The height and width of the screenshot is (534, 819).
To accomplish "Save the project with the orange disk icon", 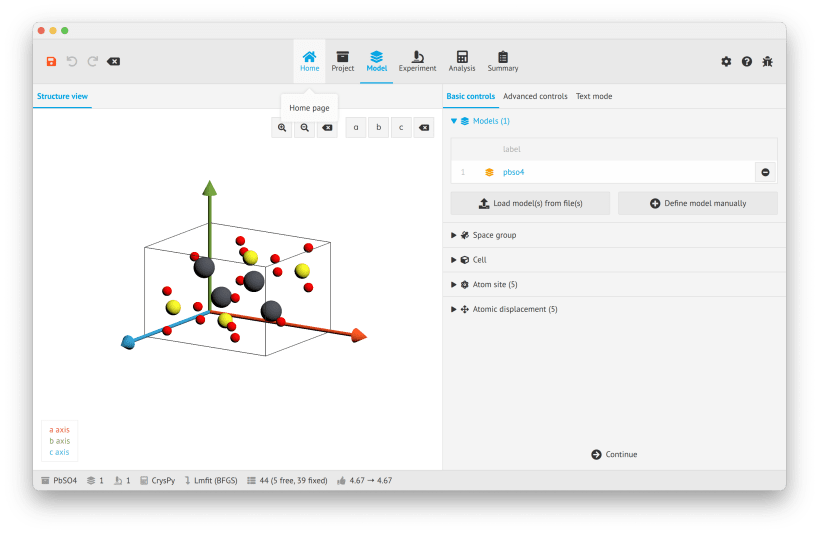I will click(x=51, y=62).
